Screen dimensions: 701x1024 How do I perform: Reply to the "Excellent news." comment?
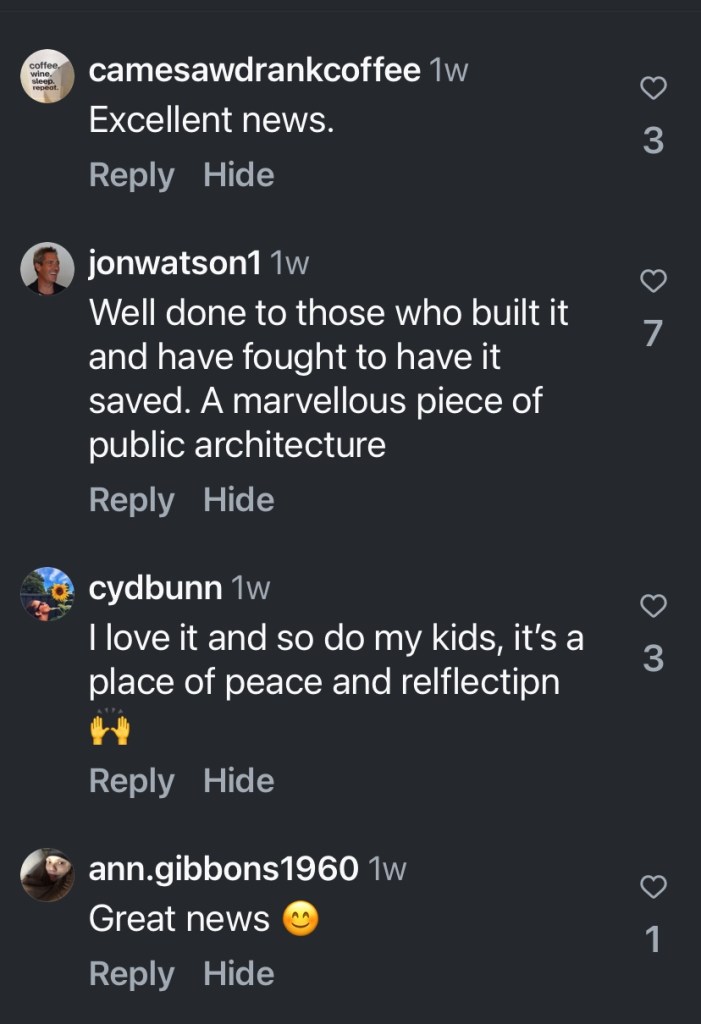[131, 175]
